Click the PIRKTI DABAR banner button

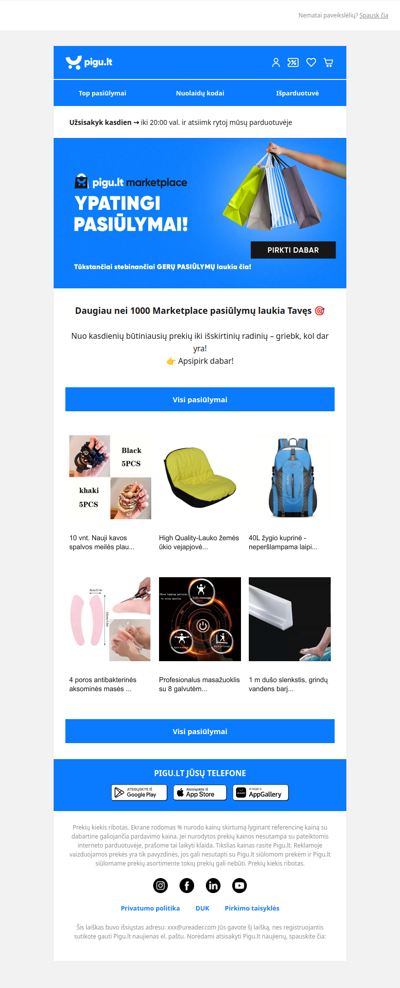(293, 250)
